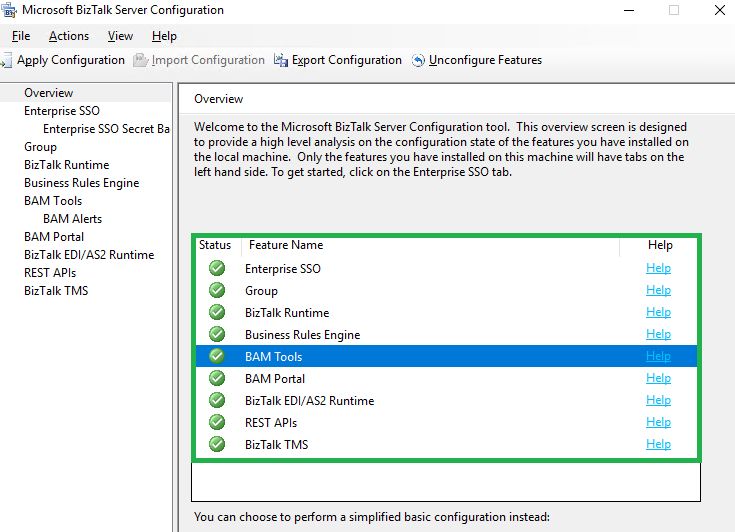Click Export Configuration label in toolbar

347,60
